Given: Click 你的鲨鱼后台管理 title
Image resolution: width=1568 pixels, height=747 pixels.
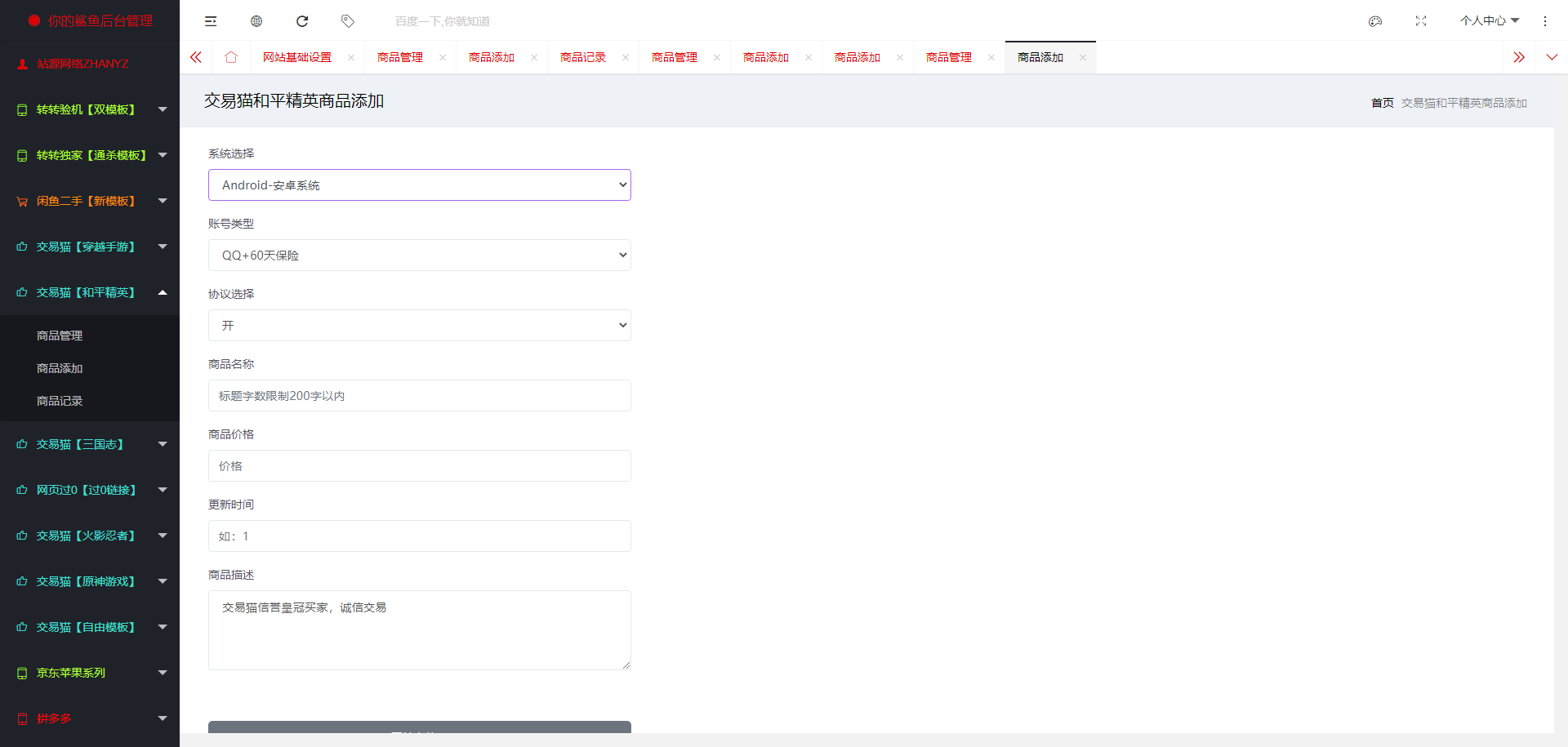Looking at the screenshot, I should [x=100, y=20].
